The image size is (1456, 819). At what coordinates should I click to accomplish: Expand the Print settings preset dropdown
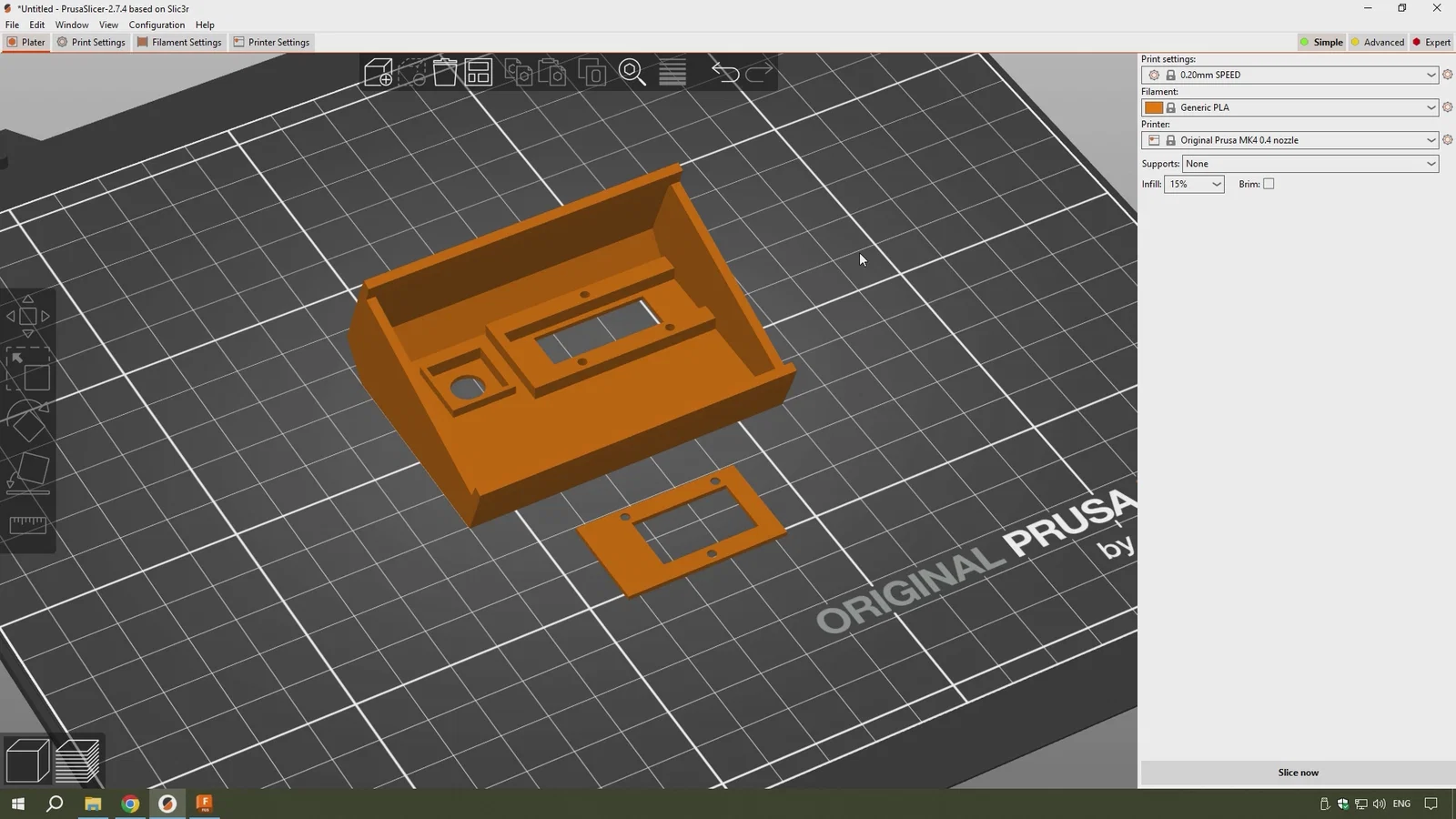coord(1431,75)
